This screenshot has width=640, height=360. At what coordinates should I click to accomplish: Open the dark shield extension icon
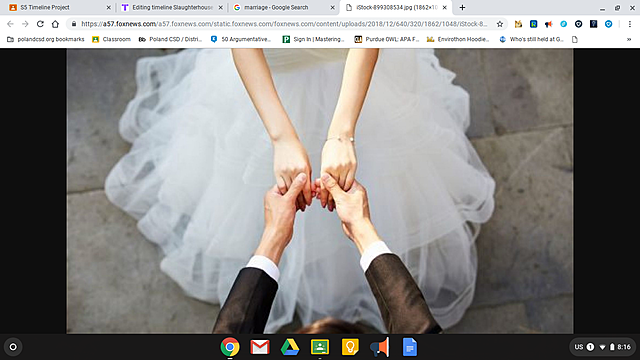[x=578, y=24]
